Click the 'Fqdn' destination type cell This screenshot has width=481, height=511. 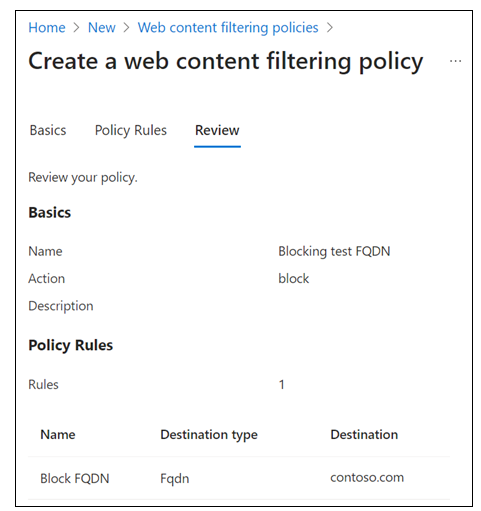(x=175, y=479)
